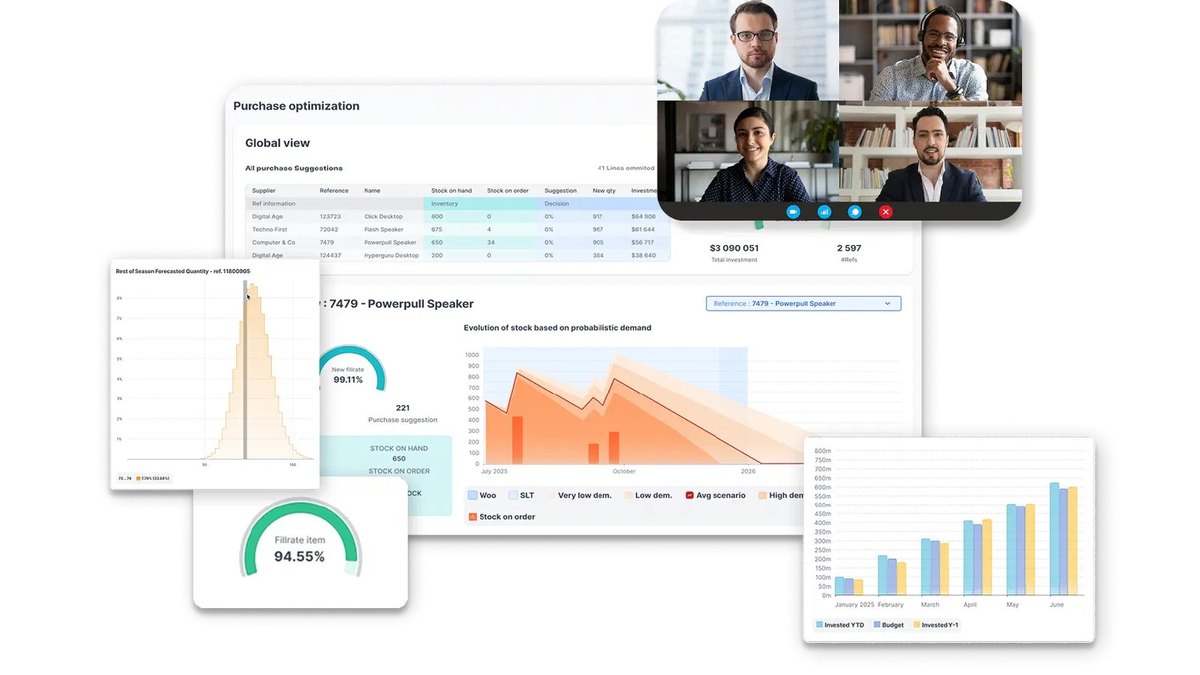The image size is (1200, 675).
Task: Toggle the Woo legend swatch
Action: [472, 495]
